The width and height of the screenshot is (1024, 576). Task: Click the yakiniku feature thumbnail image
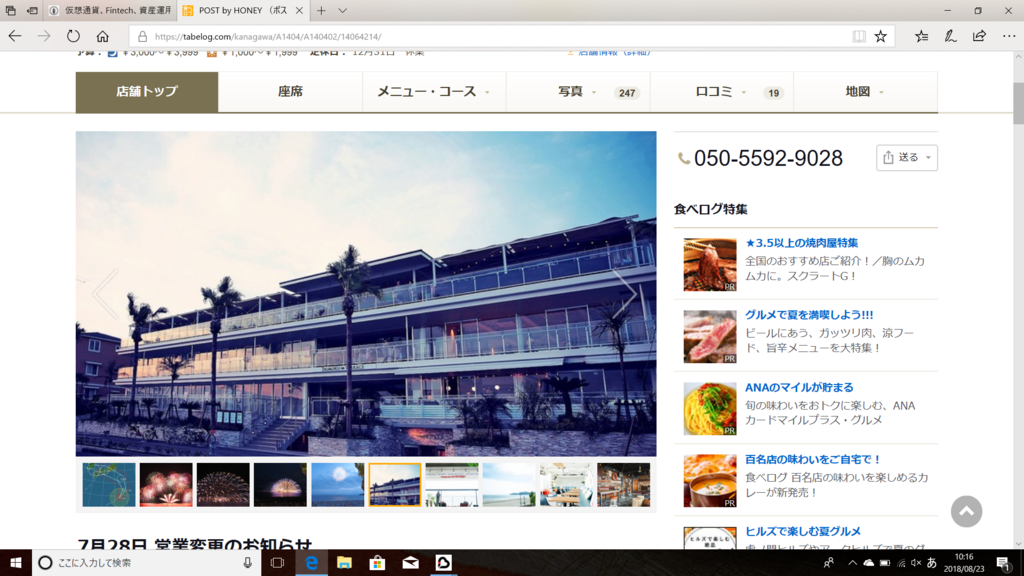point(710,264)
